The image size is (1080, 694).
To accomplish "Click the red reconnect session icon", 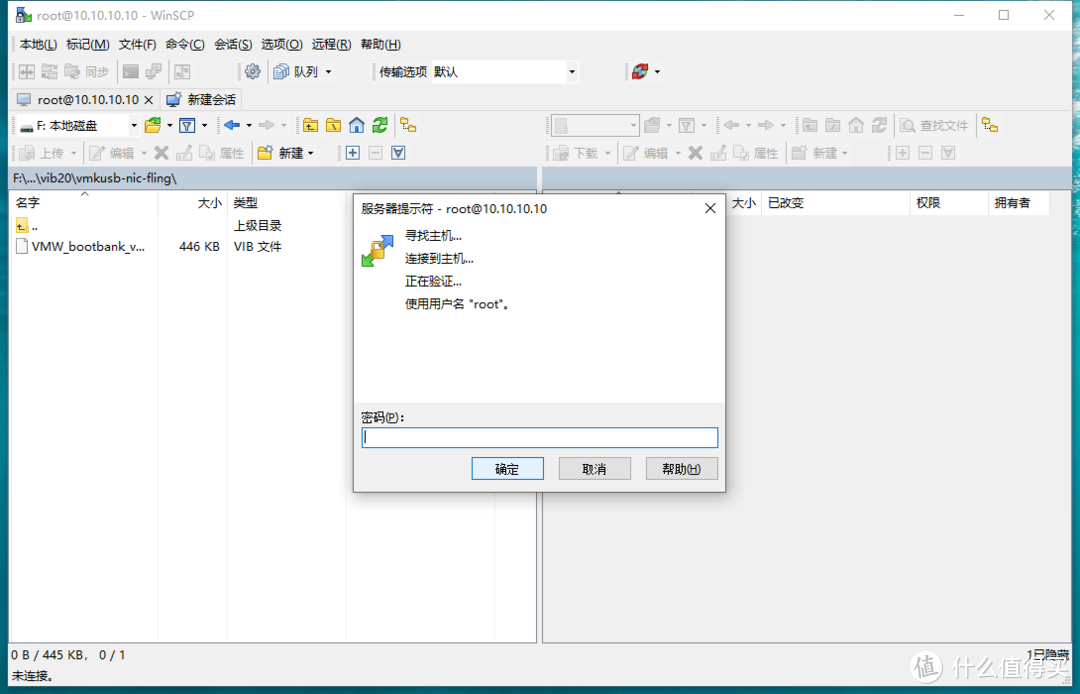I will tap(640, 72).
